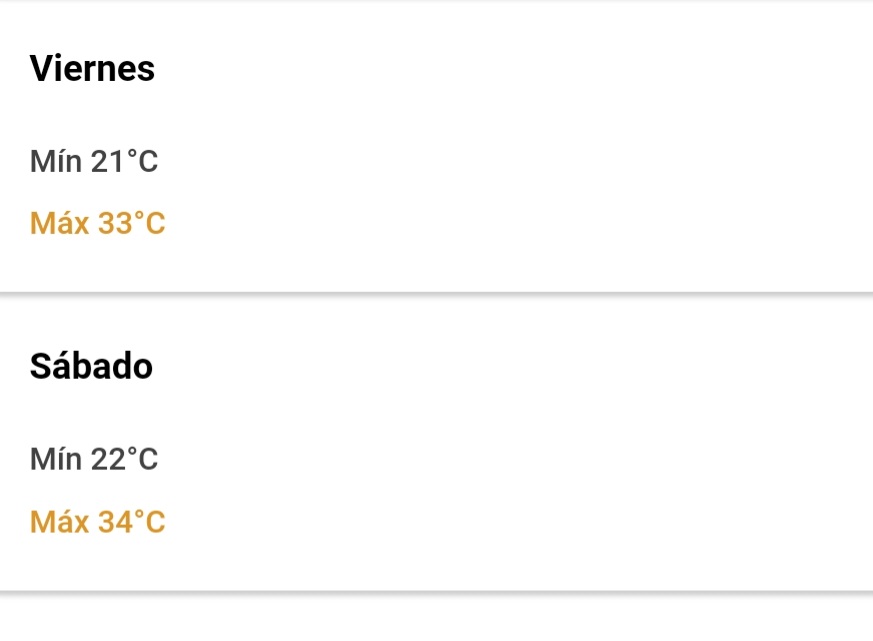This screenshot has height=641, width=873.
Task: Select Friday's maximum temperature line, Máx 33°C
Action: tap(97, 224)
